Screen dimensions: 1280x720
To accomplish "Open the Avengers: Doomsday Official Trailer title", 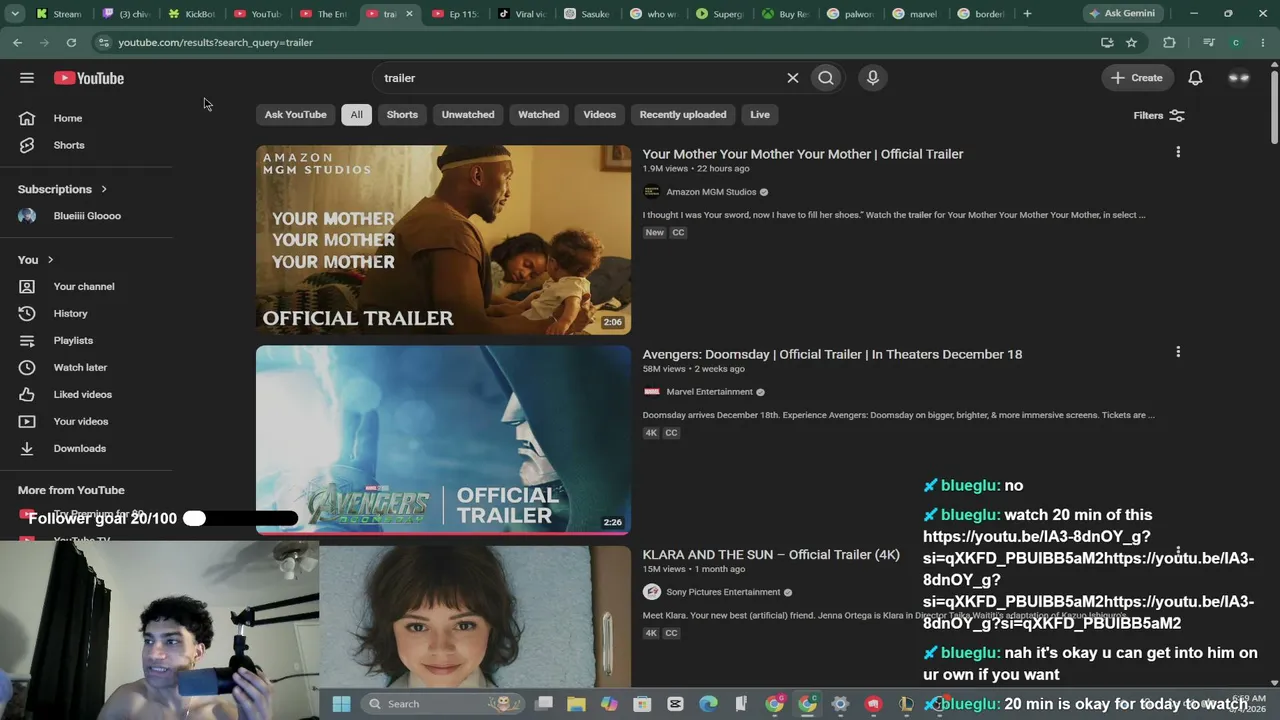I will (x=832, y=354).
